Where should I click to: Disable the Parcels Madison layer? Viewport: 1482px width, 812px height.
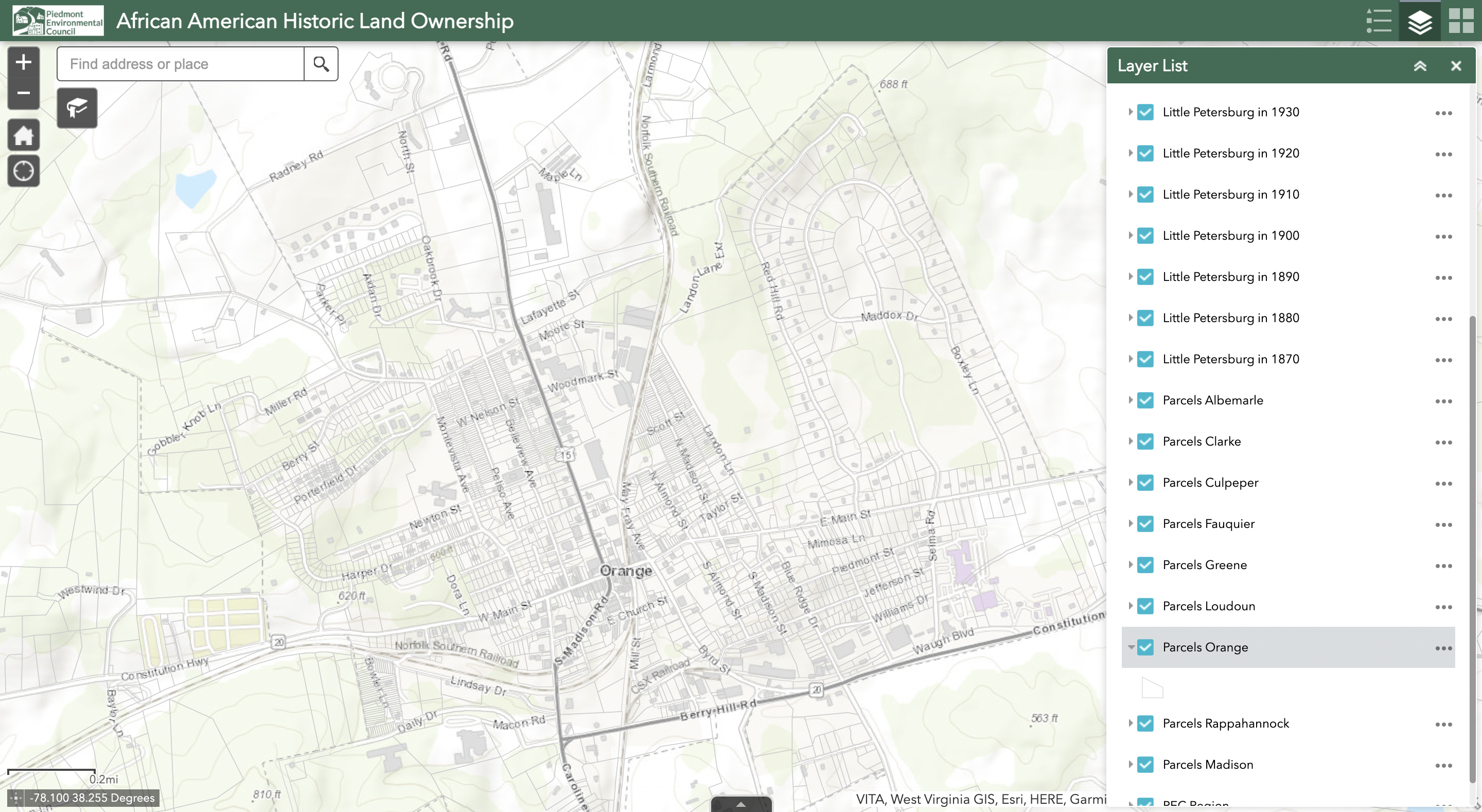tap(1145, 765)
